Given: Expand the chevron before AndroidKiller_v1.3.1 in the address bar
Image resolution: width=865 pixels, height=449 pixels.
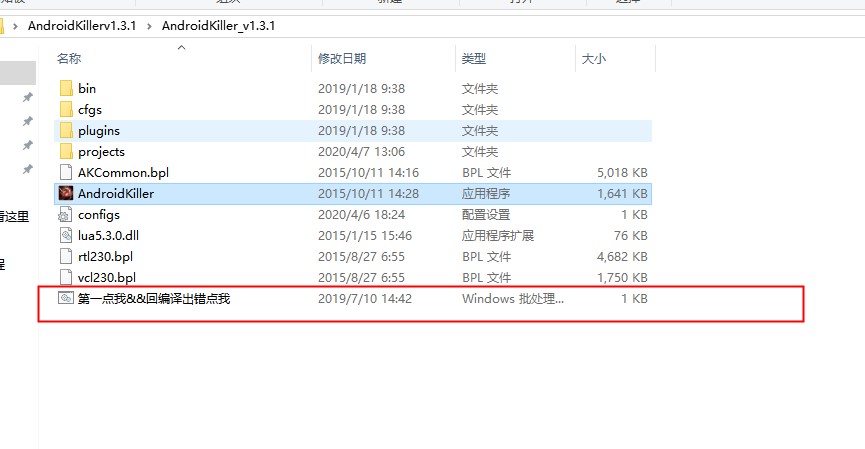Looking at the screenshot, I should click(149, 26).
